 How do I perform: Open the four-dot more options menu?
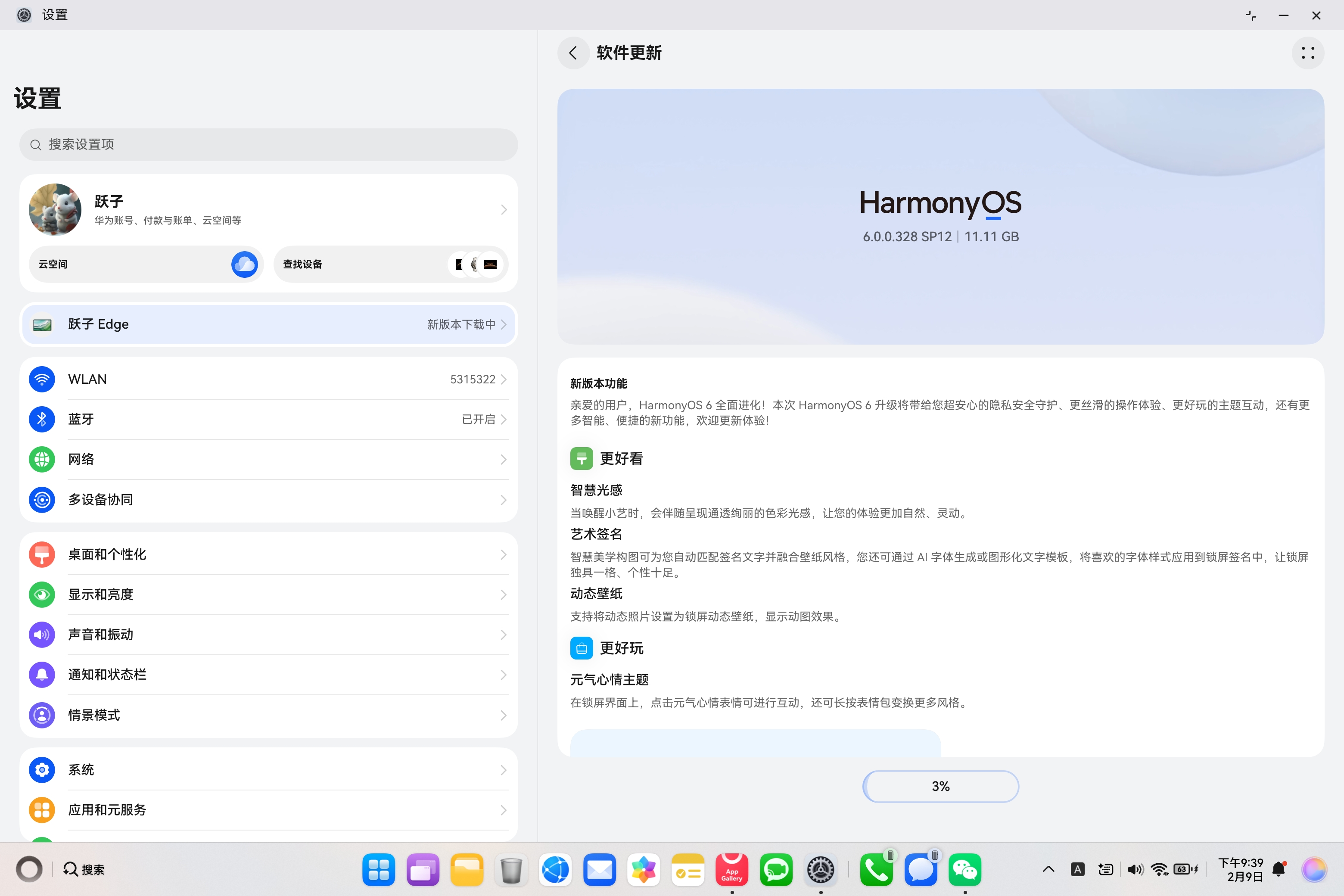pyautogui.click(x=1307, y=53)
